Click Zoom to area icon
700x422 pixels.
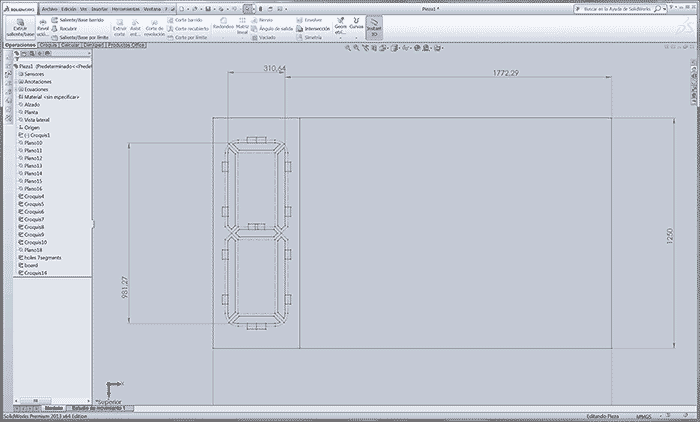coord(356,48)
